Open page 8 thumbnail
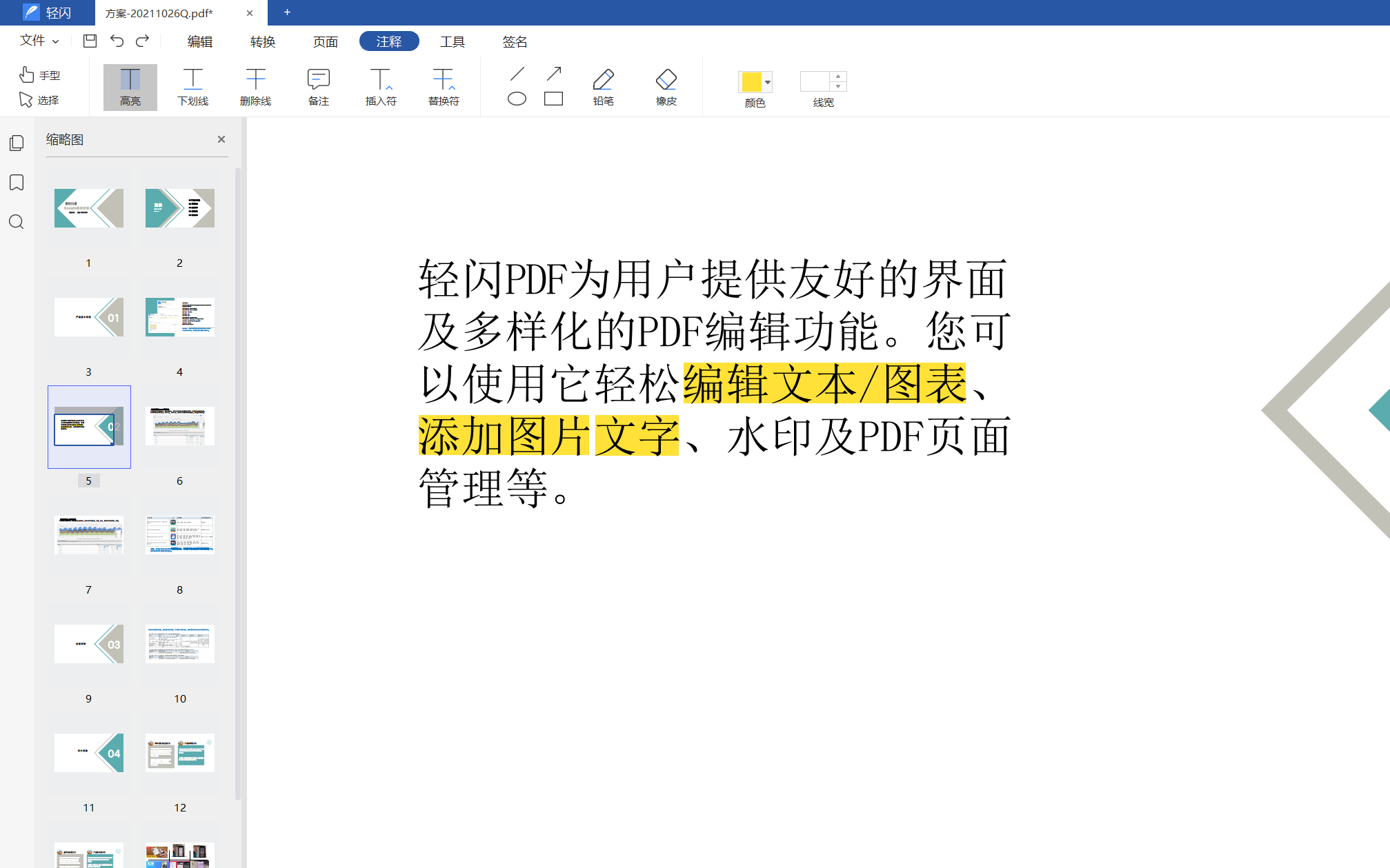The width and height of the screenshot is (1390, 868). [179, 535]
